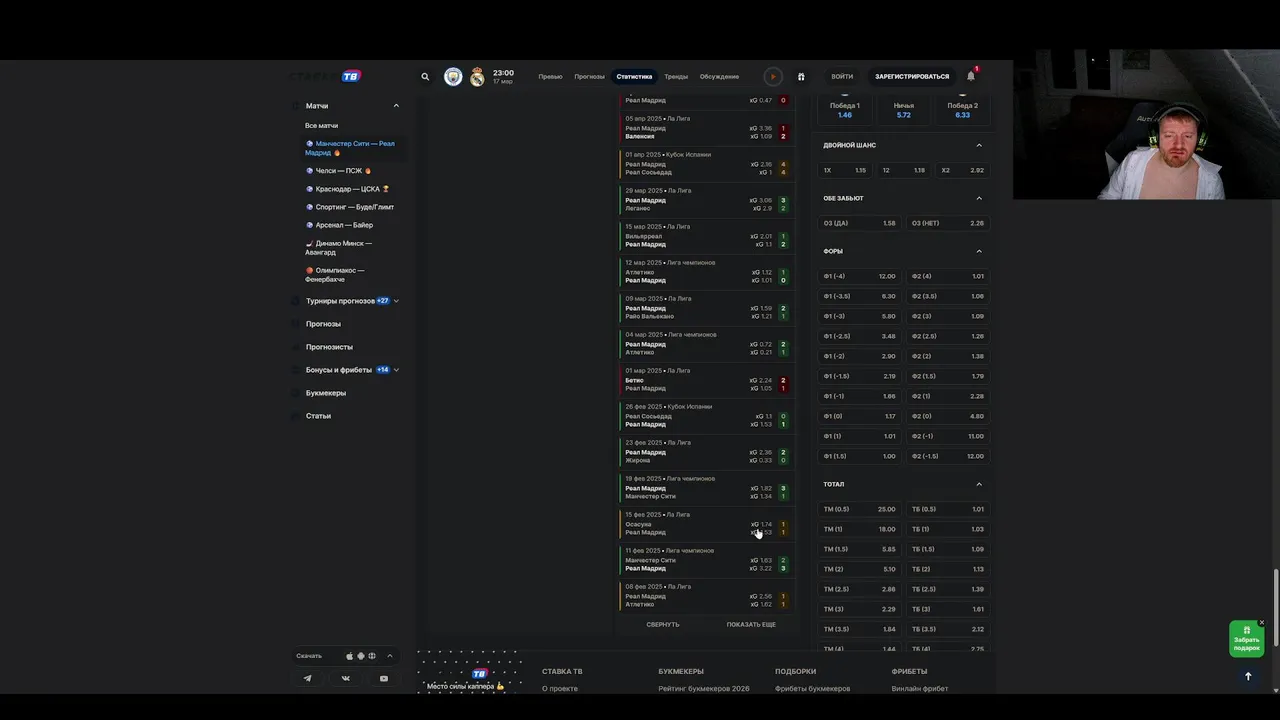The width and height of the screenshot is (1280, 720).
Task: Open Арсенал — Байер match
Action: 339,225
